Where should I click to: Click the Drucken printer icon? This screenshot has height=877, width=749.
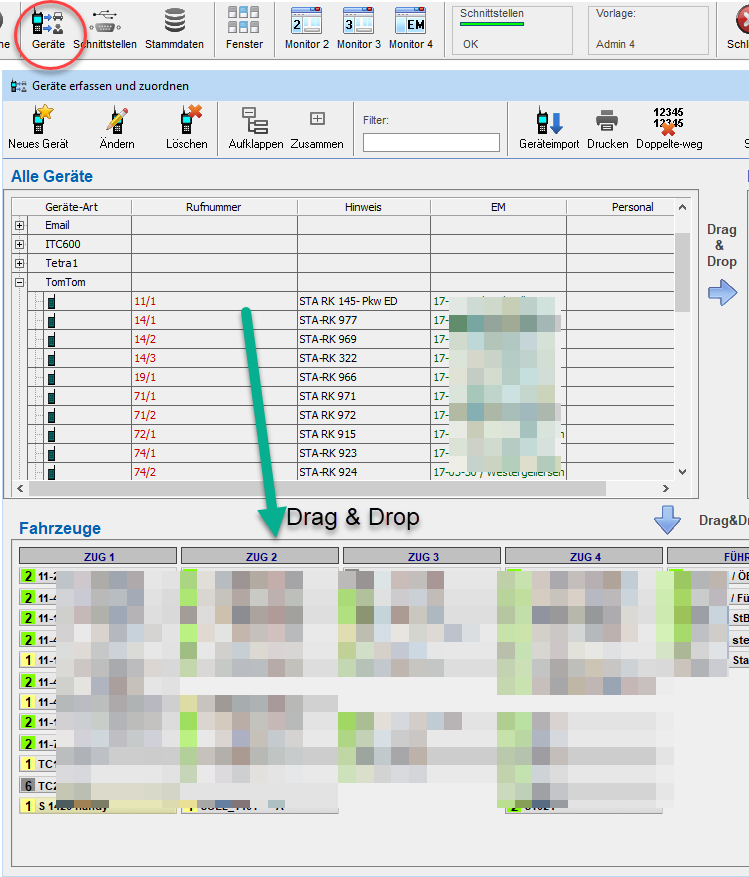point(607,127)
